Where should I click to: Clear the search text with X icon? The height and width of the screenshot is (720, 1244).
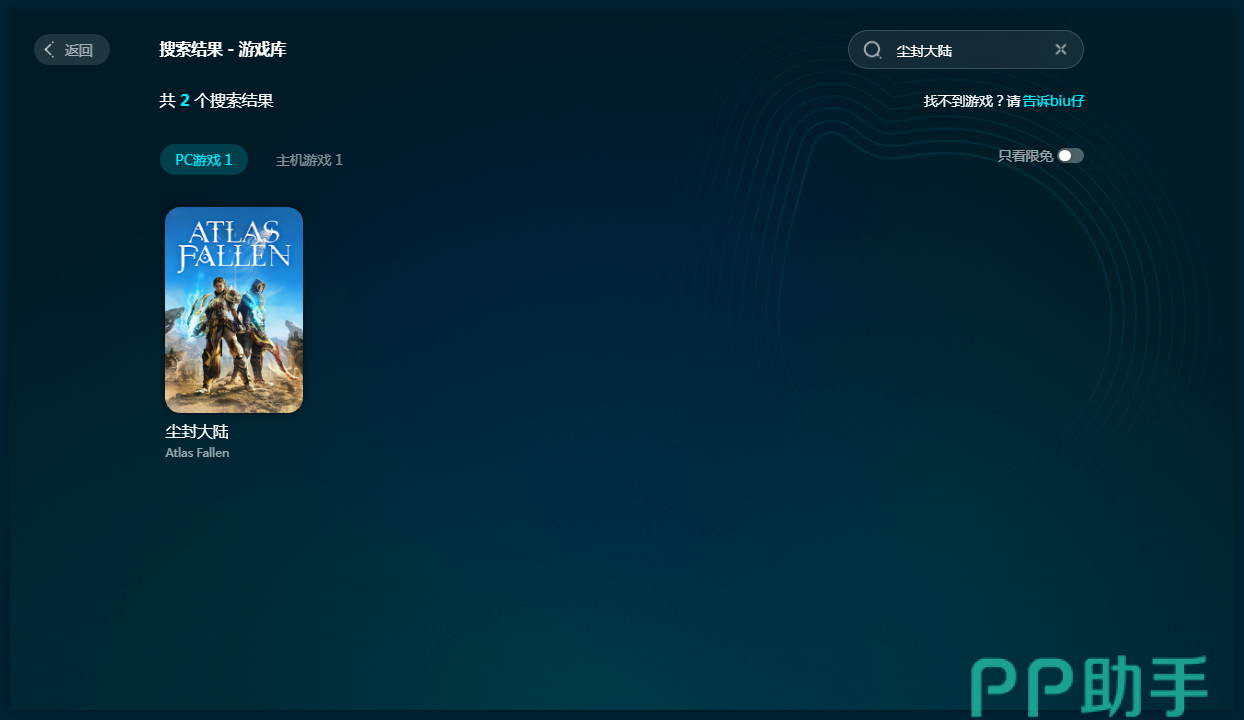[1061, 50]
